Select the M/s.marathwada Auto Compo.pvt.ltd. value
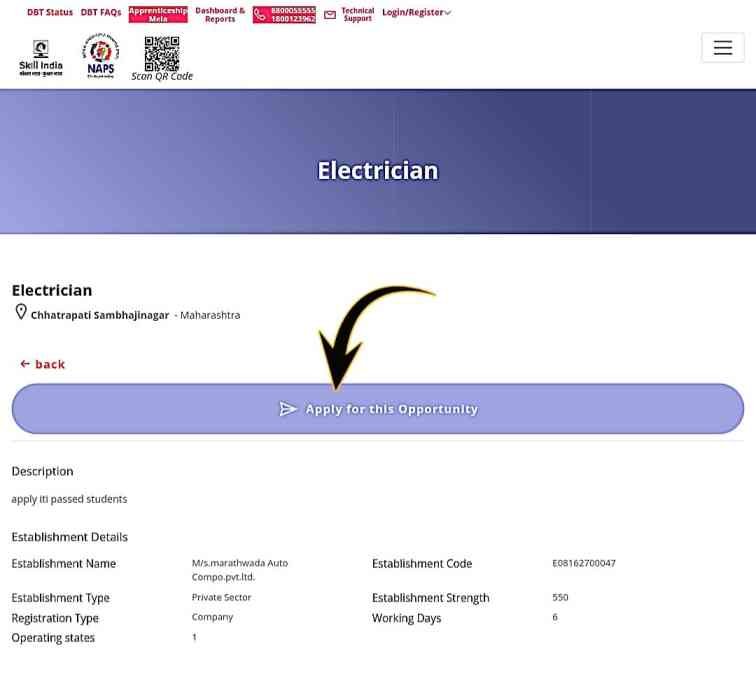The height and width of the screenshot is (679, 756). [240, 570]
